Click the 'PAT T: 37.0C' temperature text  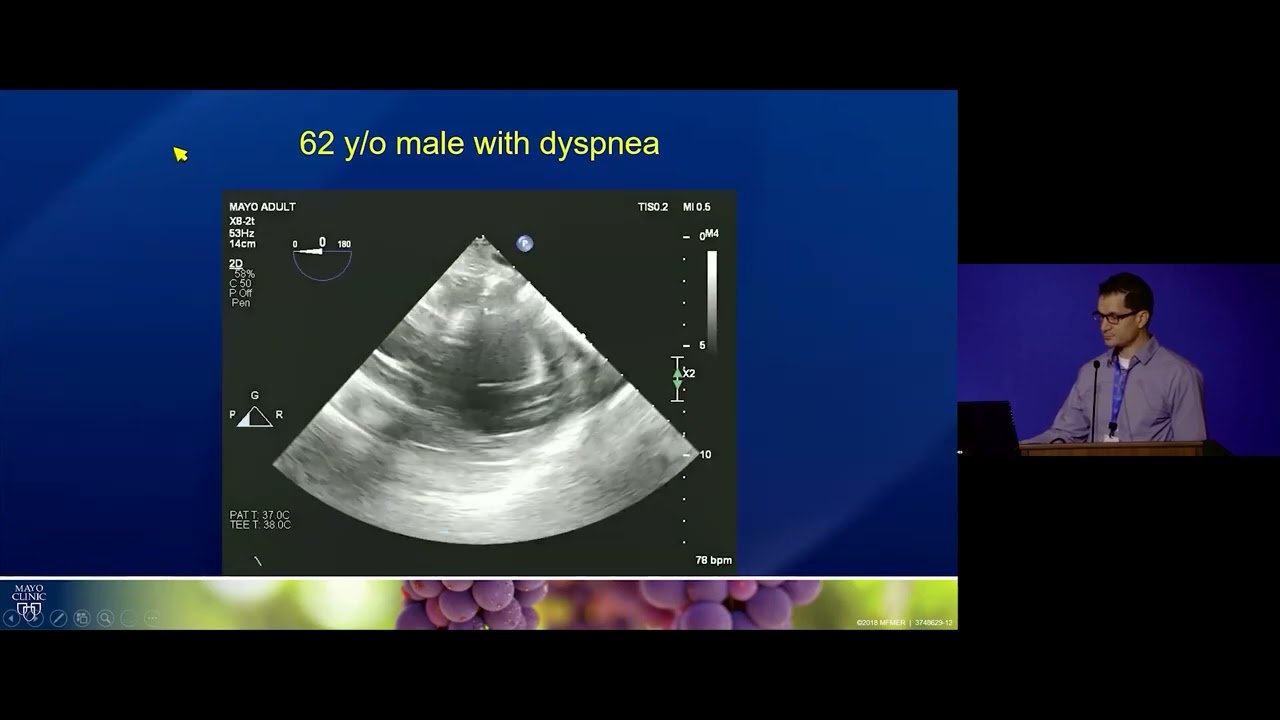pyautogui.click(x=260, y=515)
